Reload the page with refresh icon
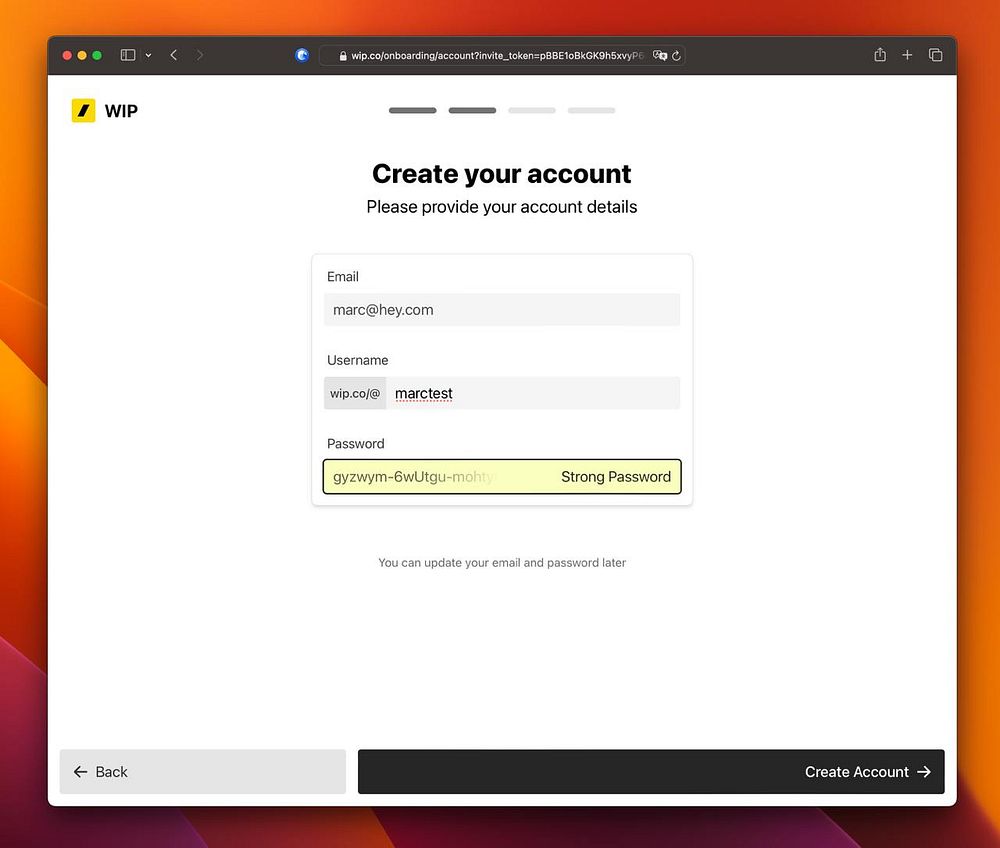 pyautogui.click(x=677, y=55)
